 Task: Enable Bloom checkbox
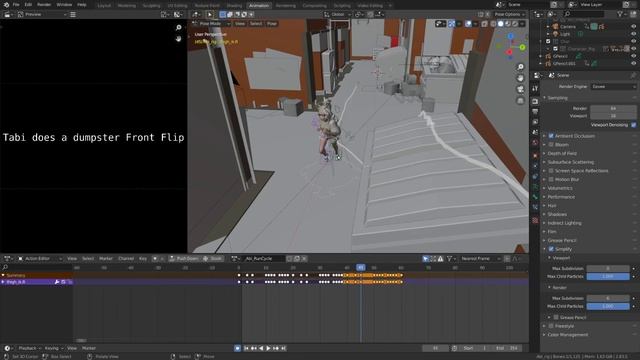pyautogui.click(x=551, y=144)
